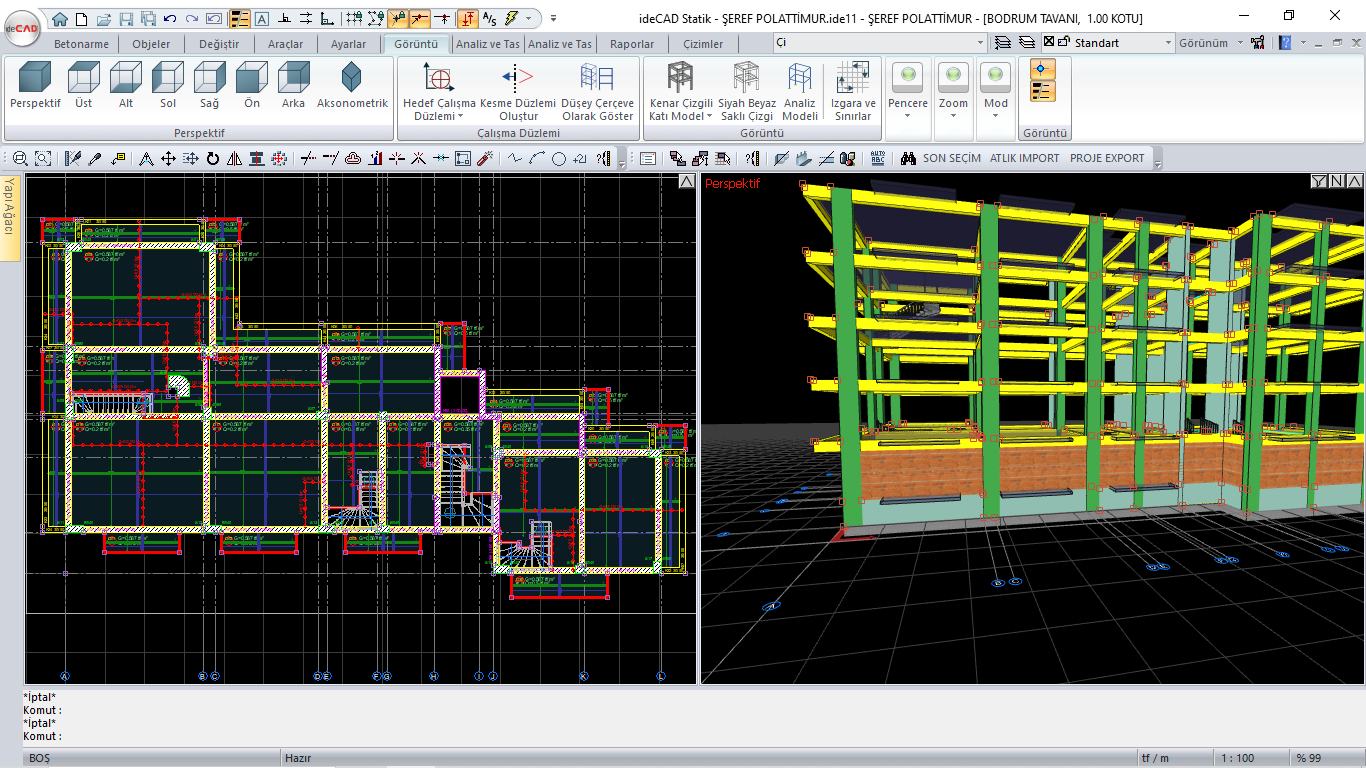Click the binoculars find icon

point(909,158)
